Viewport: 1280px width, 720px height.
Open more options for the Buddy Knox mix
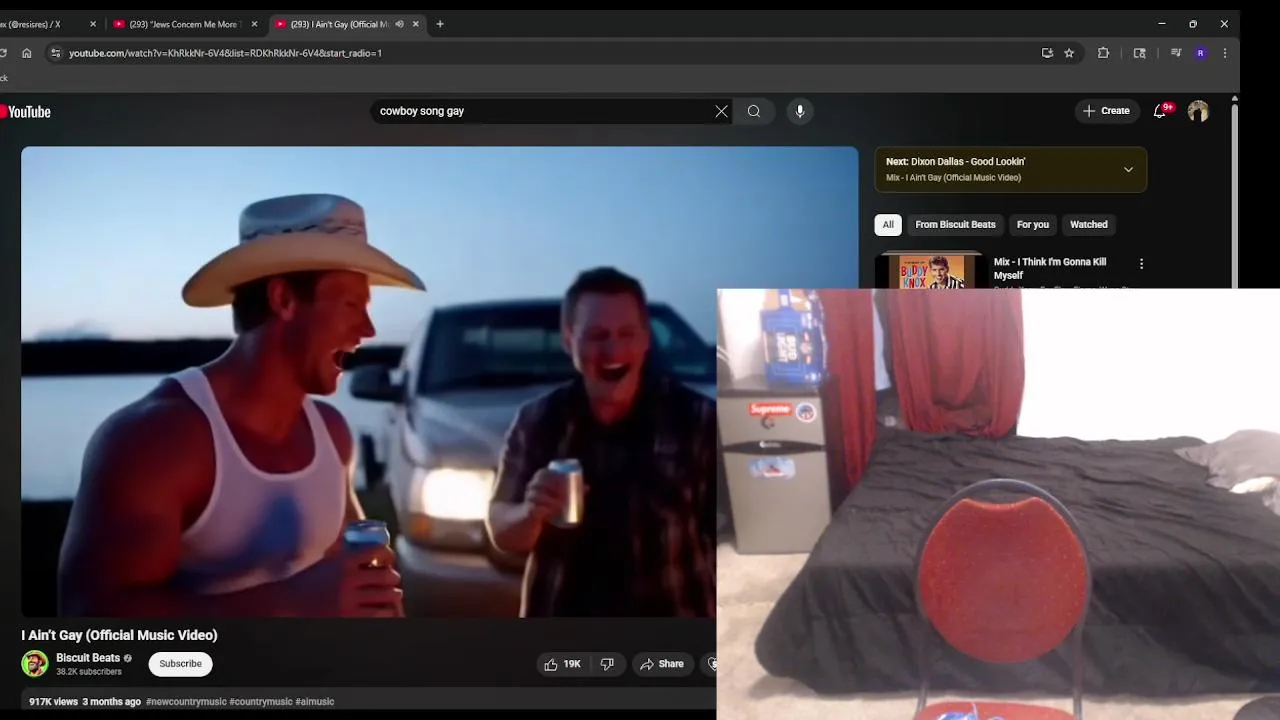(1141, 264)
